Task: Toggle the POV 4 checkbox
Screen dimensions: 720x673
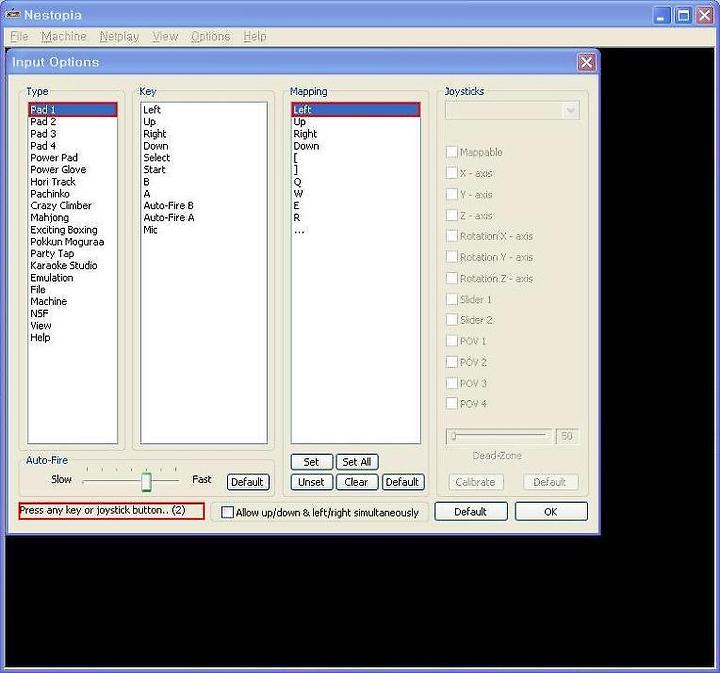Action: [452, 404]
